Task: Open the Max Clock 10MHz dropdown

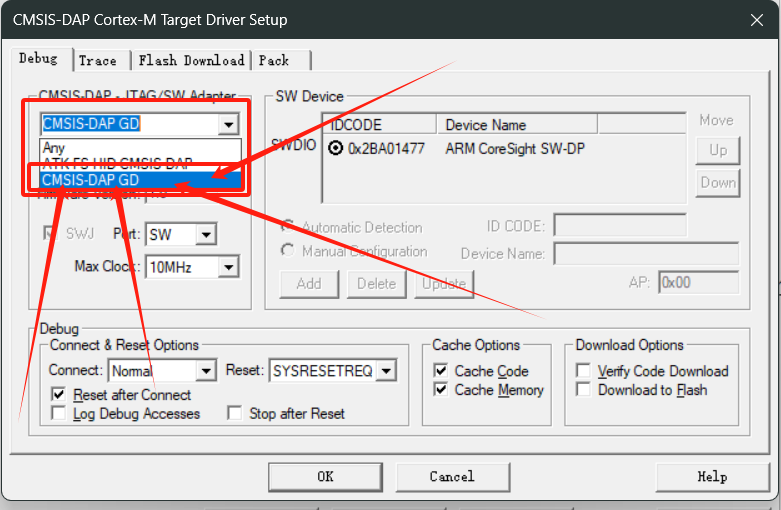Action: pyautogui.click(x=229, y=267)
